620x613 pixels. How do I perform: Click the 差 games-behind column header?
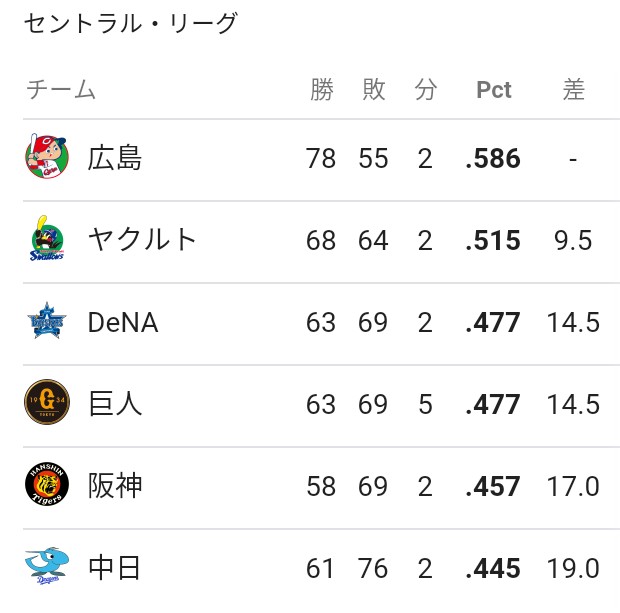573,89
